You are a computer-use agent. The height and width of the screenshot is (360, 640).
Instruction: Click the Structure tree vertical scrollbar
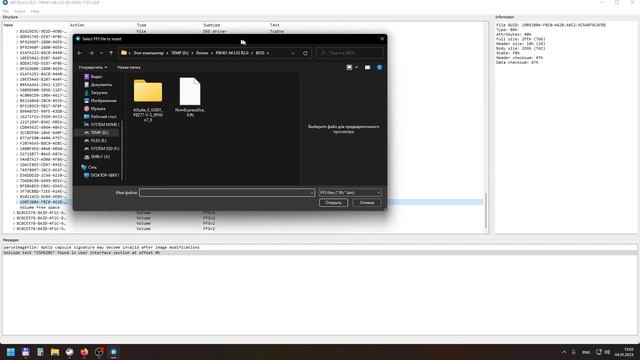(x=486, y=210)
